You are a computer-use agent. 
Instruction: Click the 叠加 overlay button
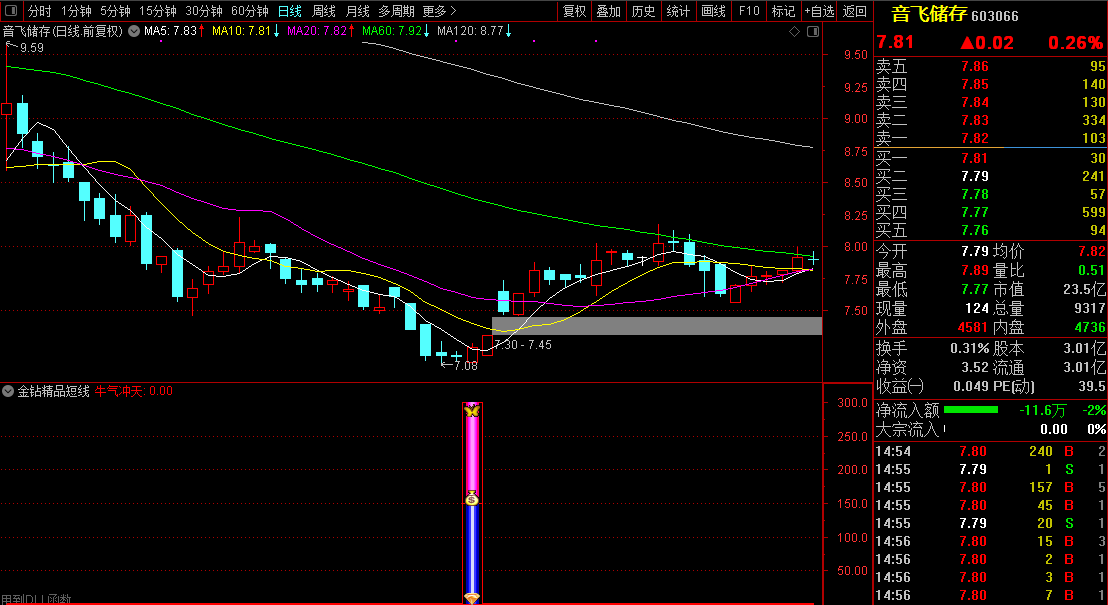tap(608, 11)
